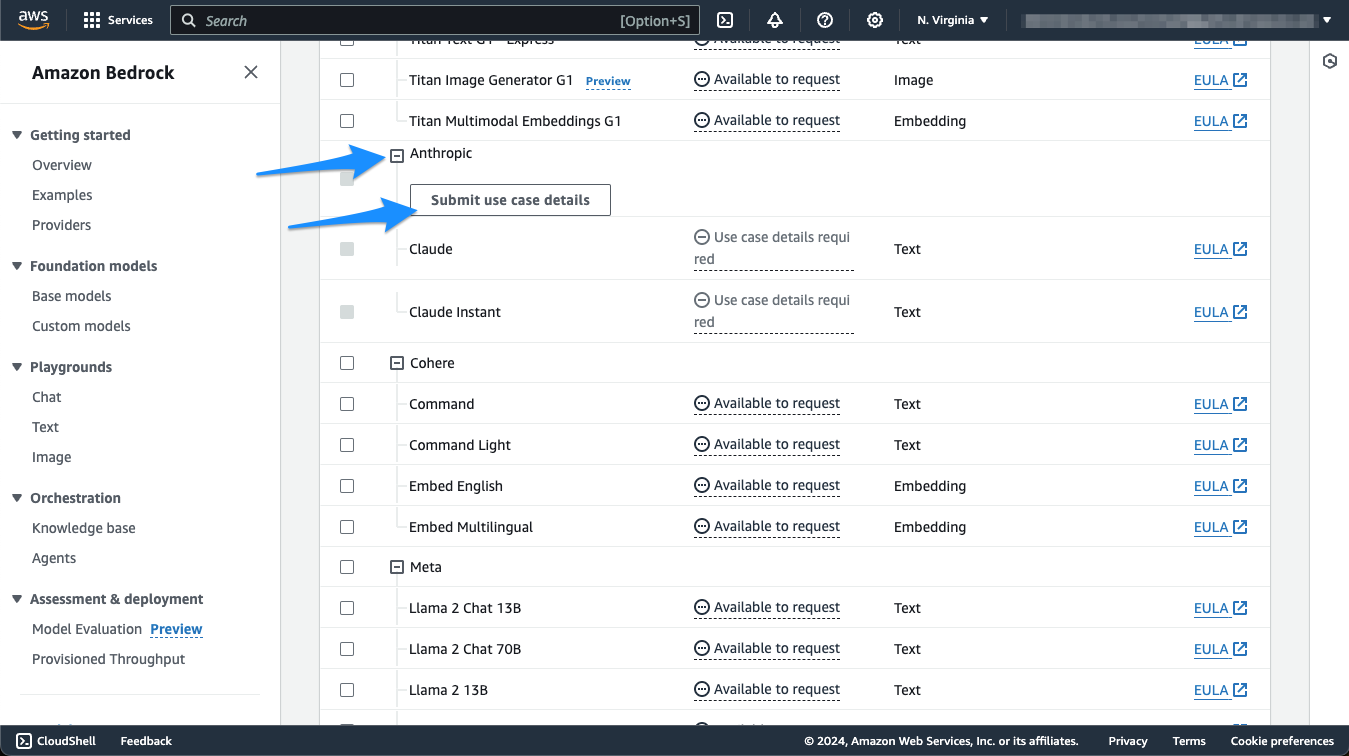Open the N. Virginia region dropdown
Screen dimensions: 1349x756
click(952, 20)
